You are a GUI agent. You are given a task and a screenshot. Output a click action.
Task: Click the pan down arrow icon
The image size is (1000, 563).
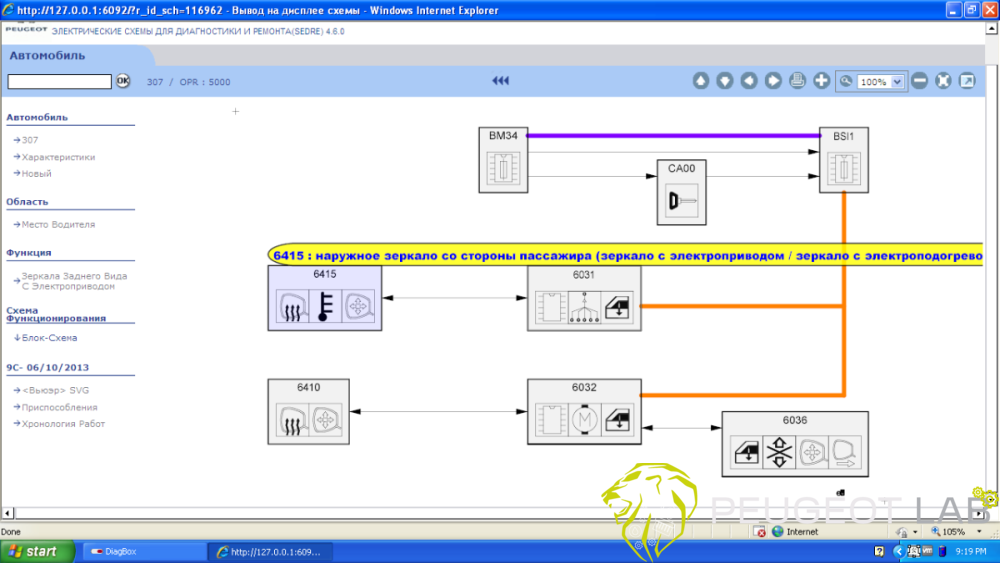[725, 81]
